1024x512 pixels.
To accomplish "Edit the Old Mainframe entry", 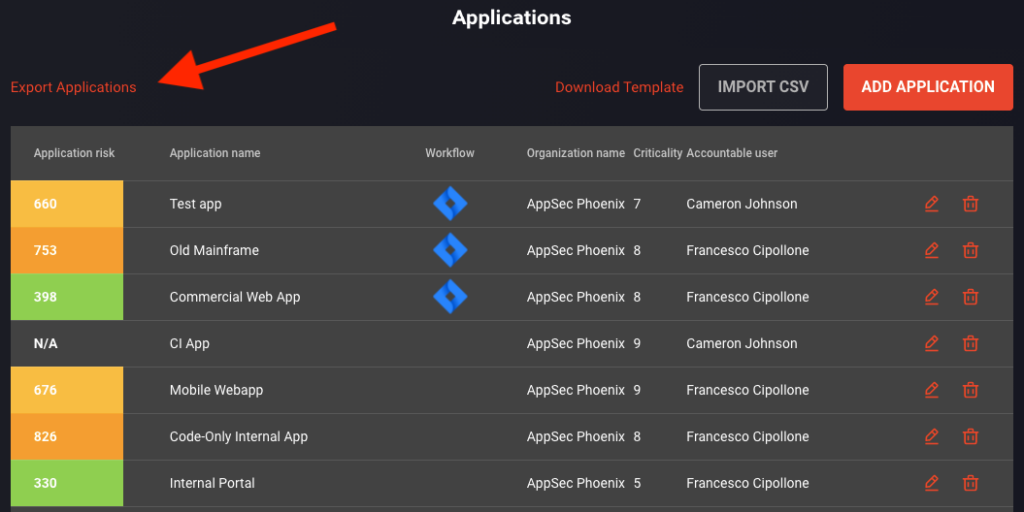I will (x=932, y=250).
